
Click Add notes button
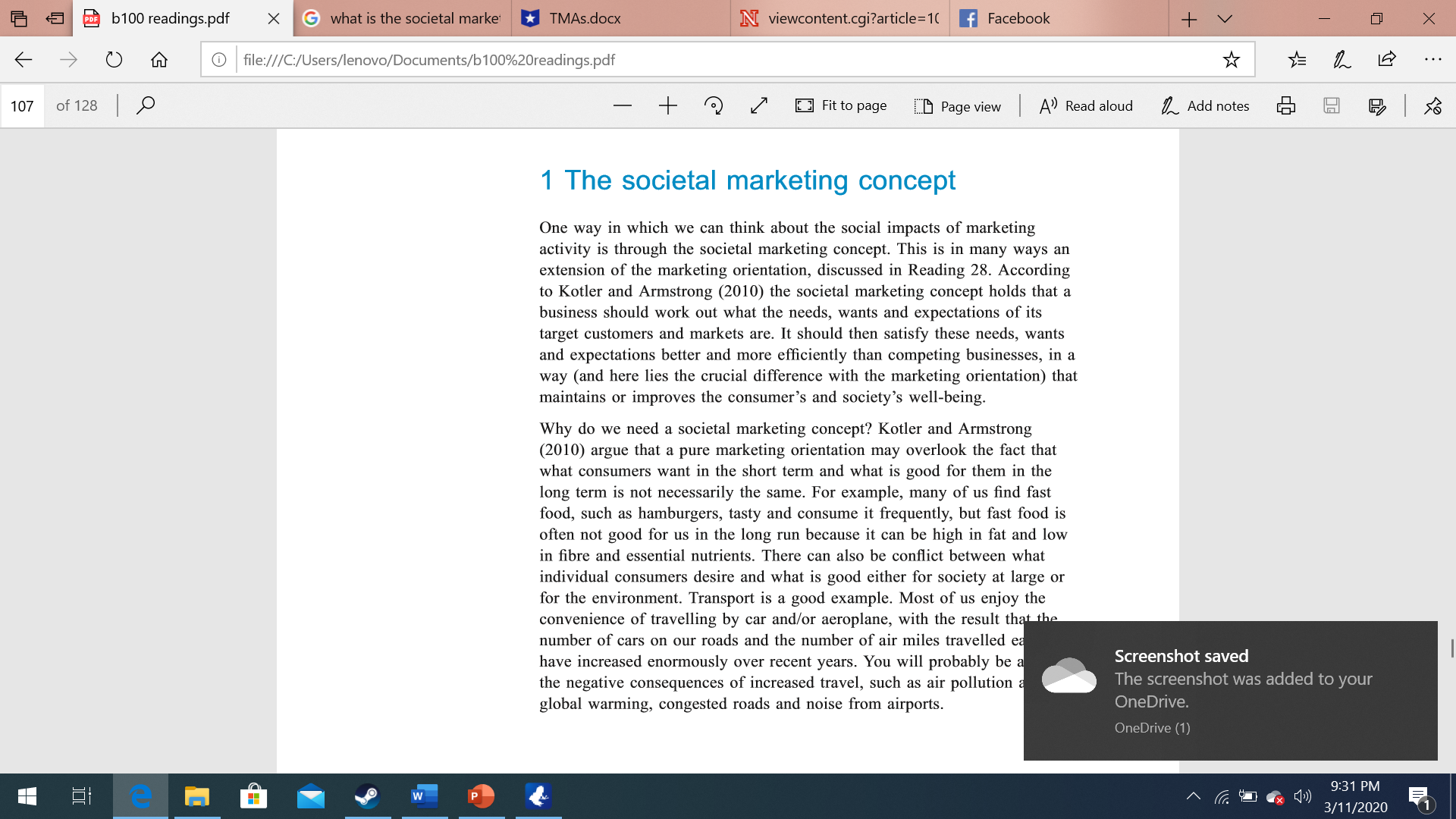pyautogui.click(x=1205, y=106)
